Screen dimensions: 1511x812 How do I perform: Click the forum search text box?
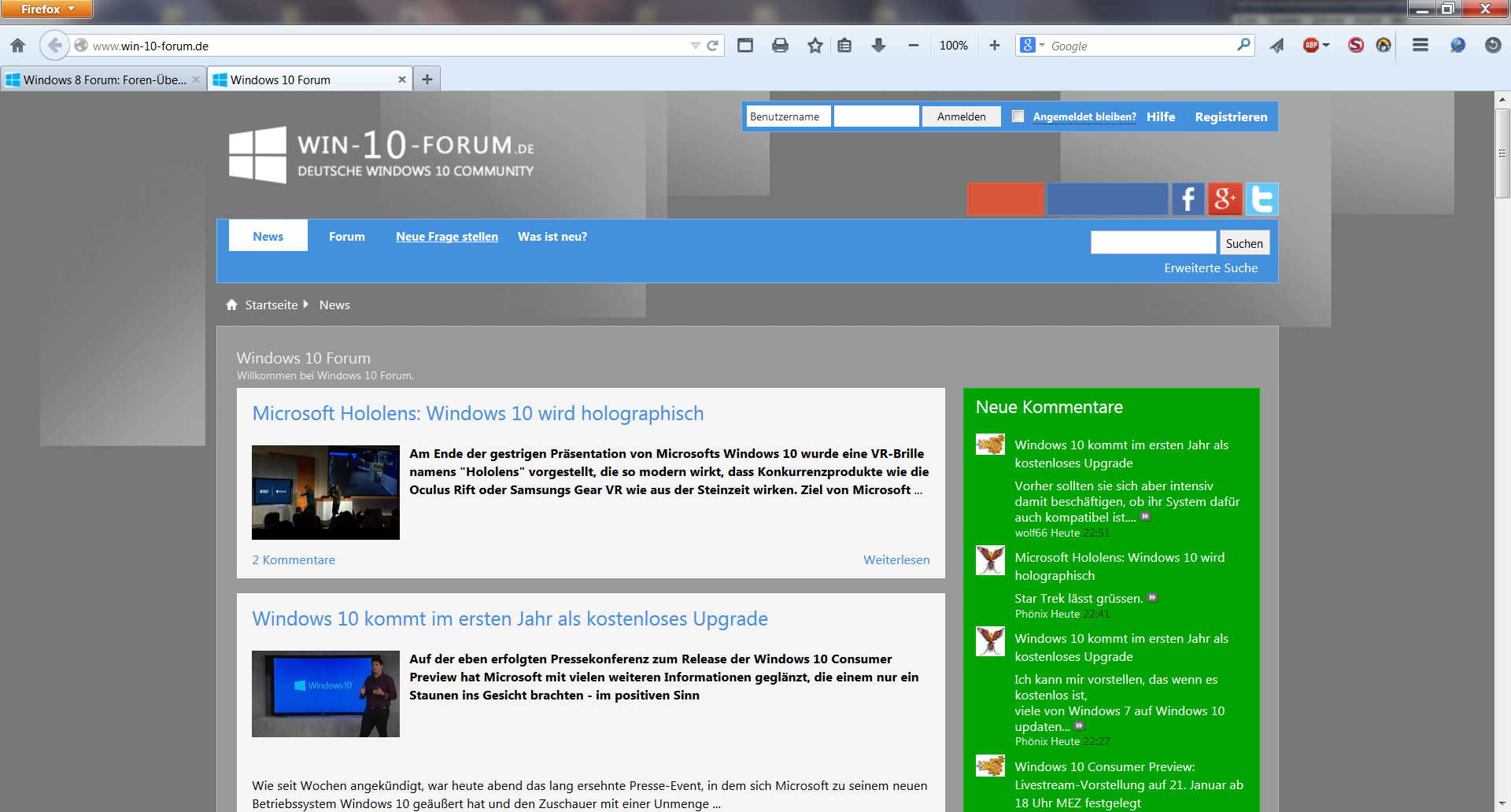1153,242
